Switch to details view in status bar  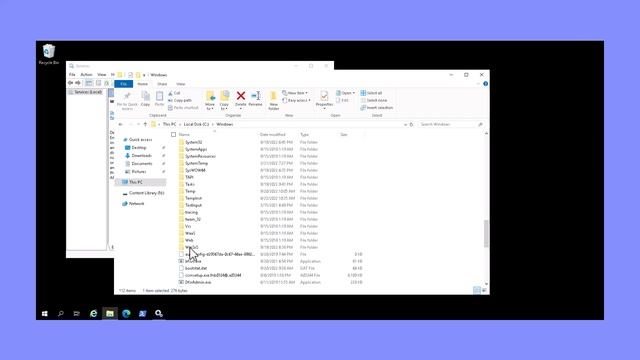click(476, 290)
